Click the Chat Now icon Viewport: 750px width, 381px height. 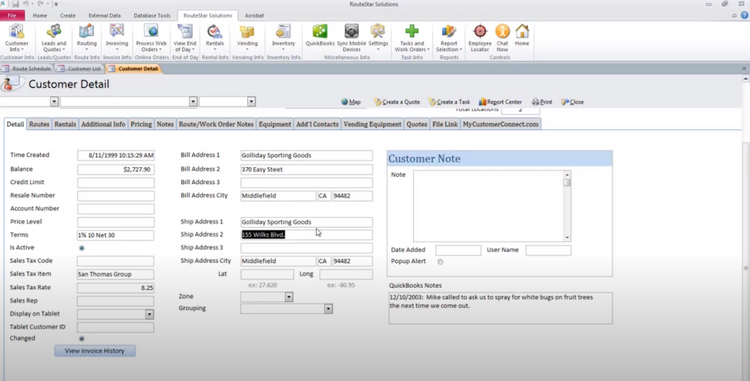tap(502, 37)
